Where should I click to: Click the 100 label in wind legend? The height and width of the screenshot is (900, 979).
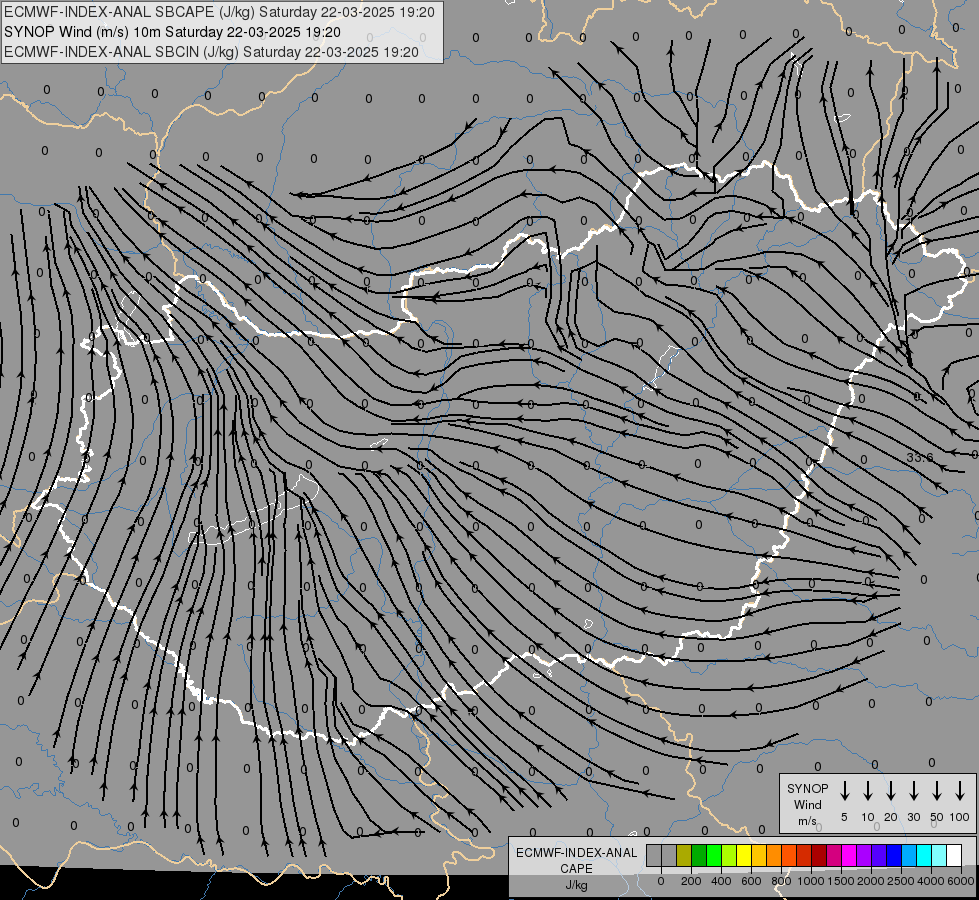[x=960, y=817]
